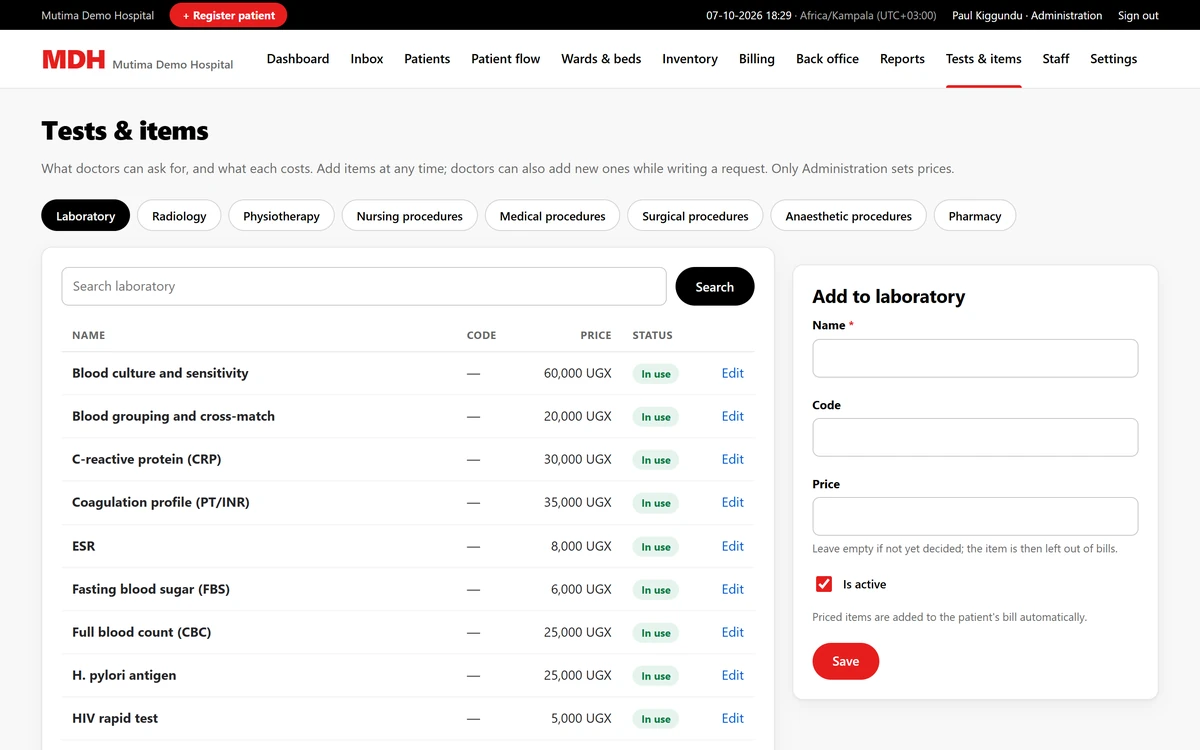Click the Register patient button

click(x=228, y=15)
